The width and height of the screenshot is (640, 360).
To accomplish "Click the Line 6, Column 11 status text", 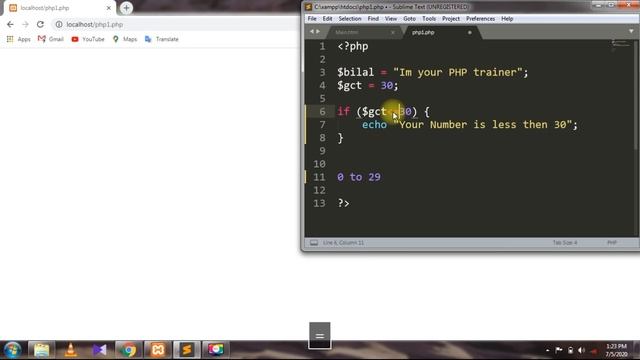I will (x=343, y=243).
